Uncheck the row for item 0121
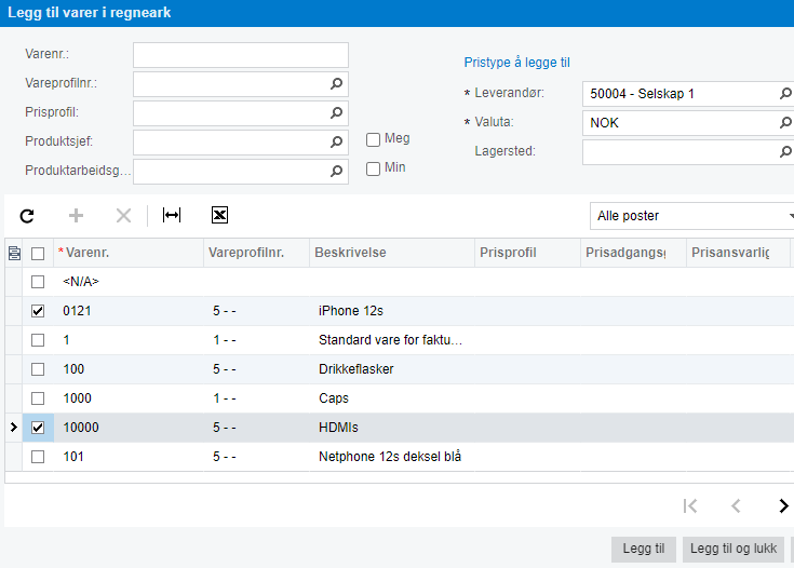 pos(38,311)
